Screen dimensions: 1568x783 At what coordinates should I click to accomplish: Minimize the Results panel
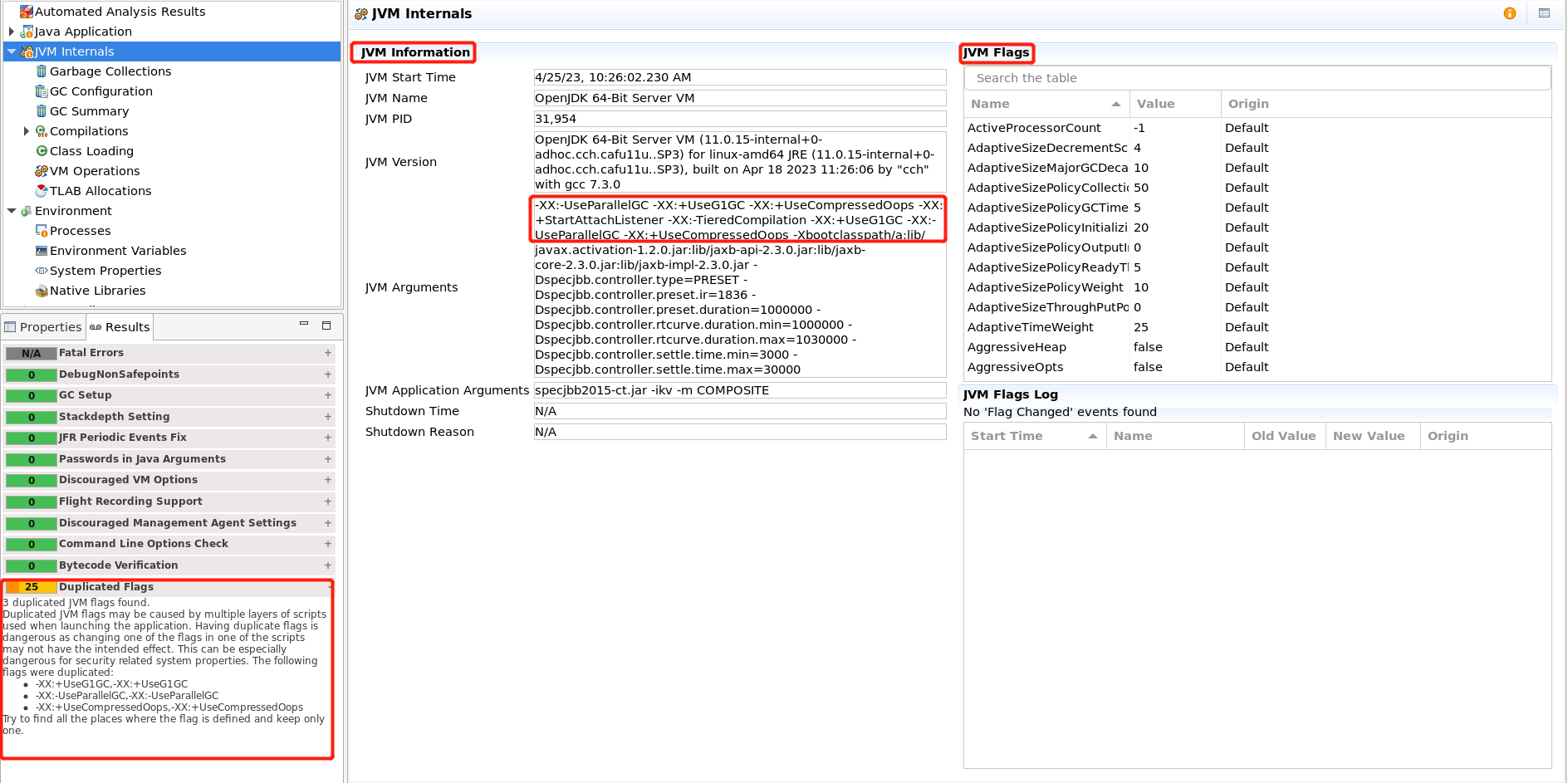coord(304,325)
